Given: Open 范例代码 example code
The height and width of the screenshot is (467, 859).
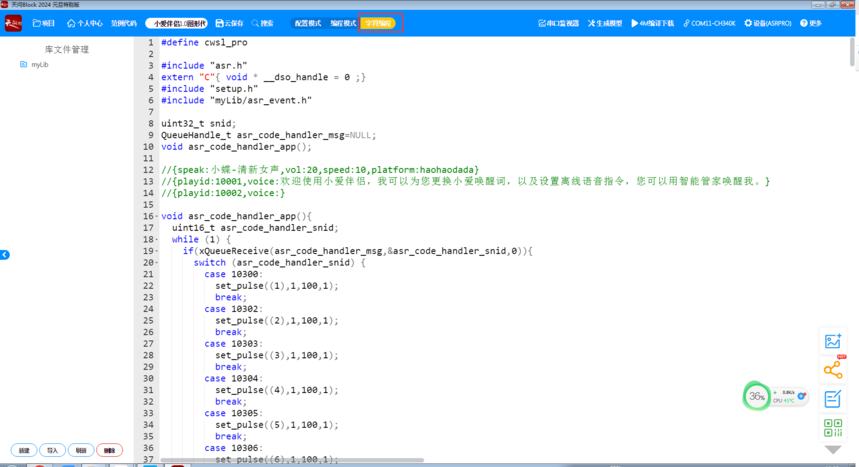Looking at the screenshot, I should point(124,24).
